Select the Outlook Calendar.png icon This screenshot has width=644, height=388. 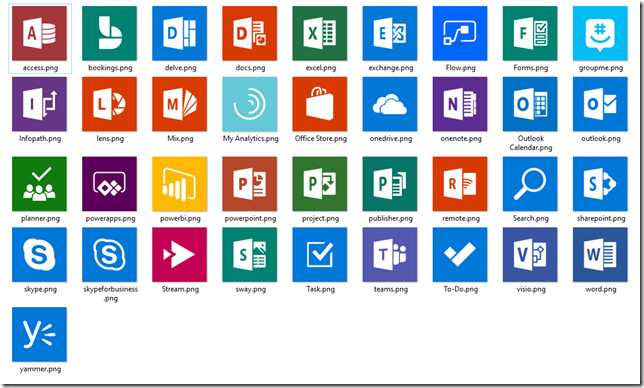pyautogui.click(x=530, y=104)
